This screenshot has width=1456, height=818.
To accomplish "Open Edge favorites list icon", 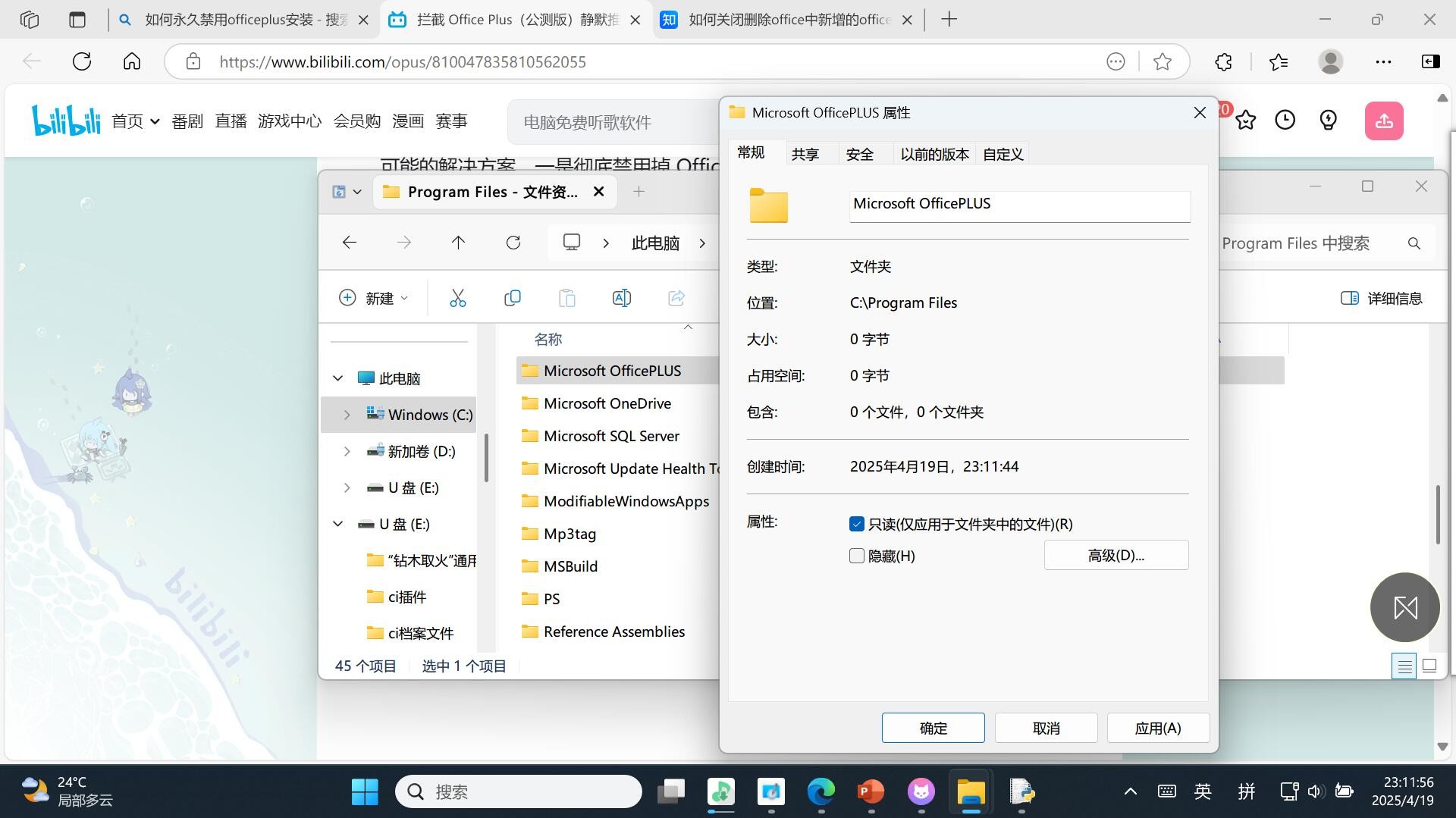I will coord(1279,62).
